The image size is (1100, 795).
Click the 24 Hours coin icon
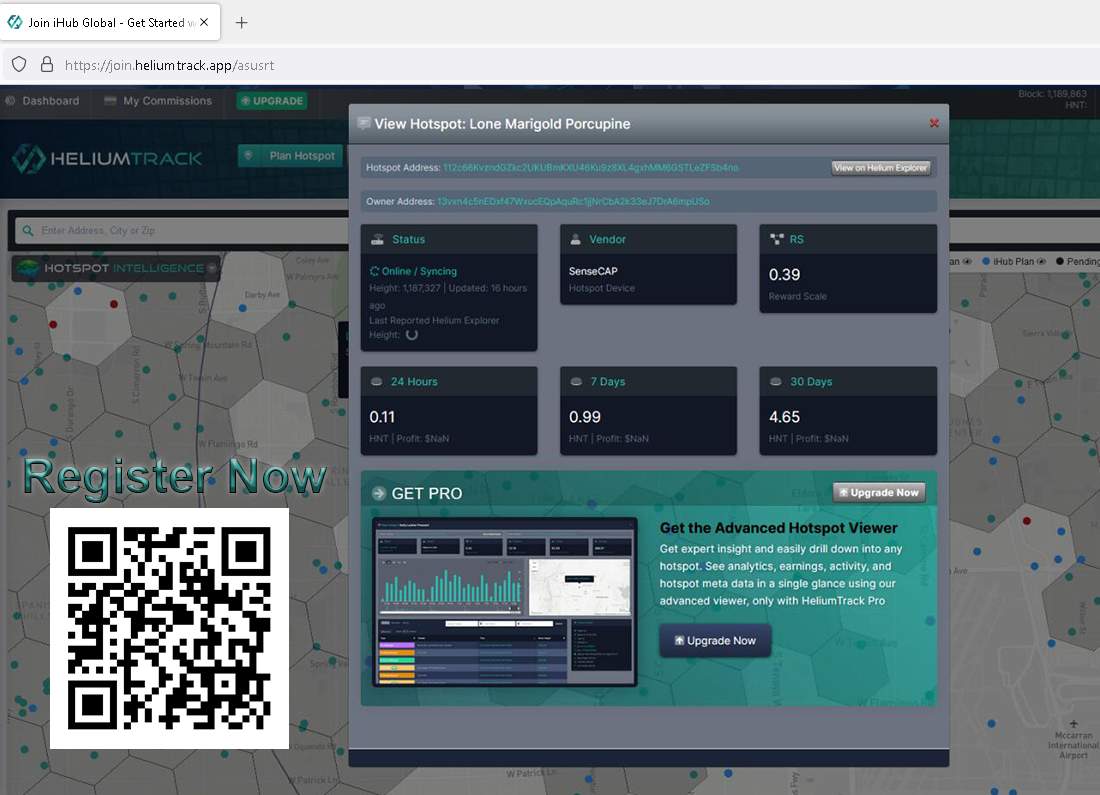[x=377, y=382]
